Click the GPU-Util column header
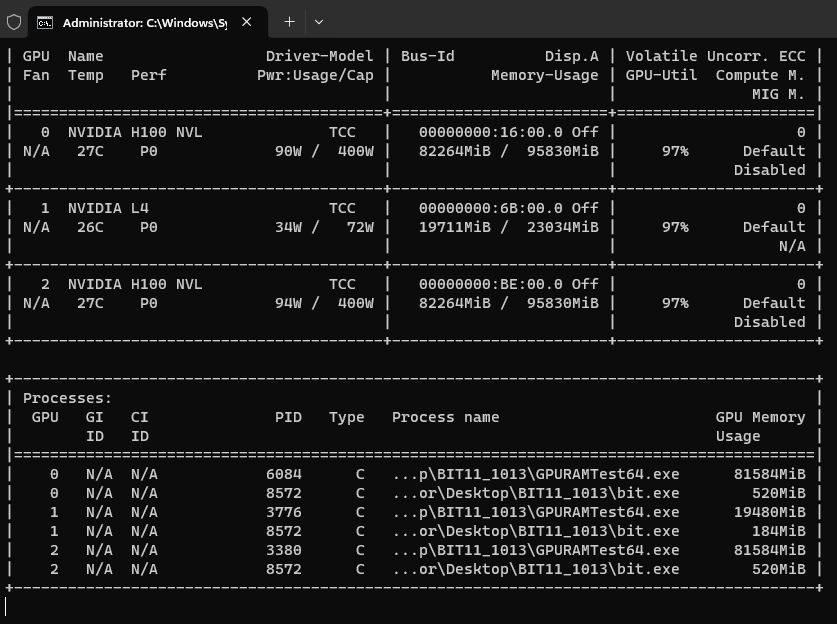This screenshot has width=837, height=624. (661, 75)
